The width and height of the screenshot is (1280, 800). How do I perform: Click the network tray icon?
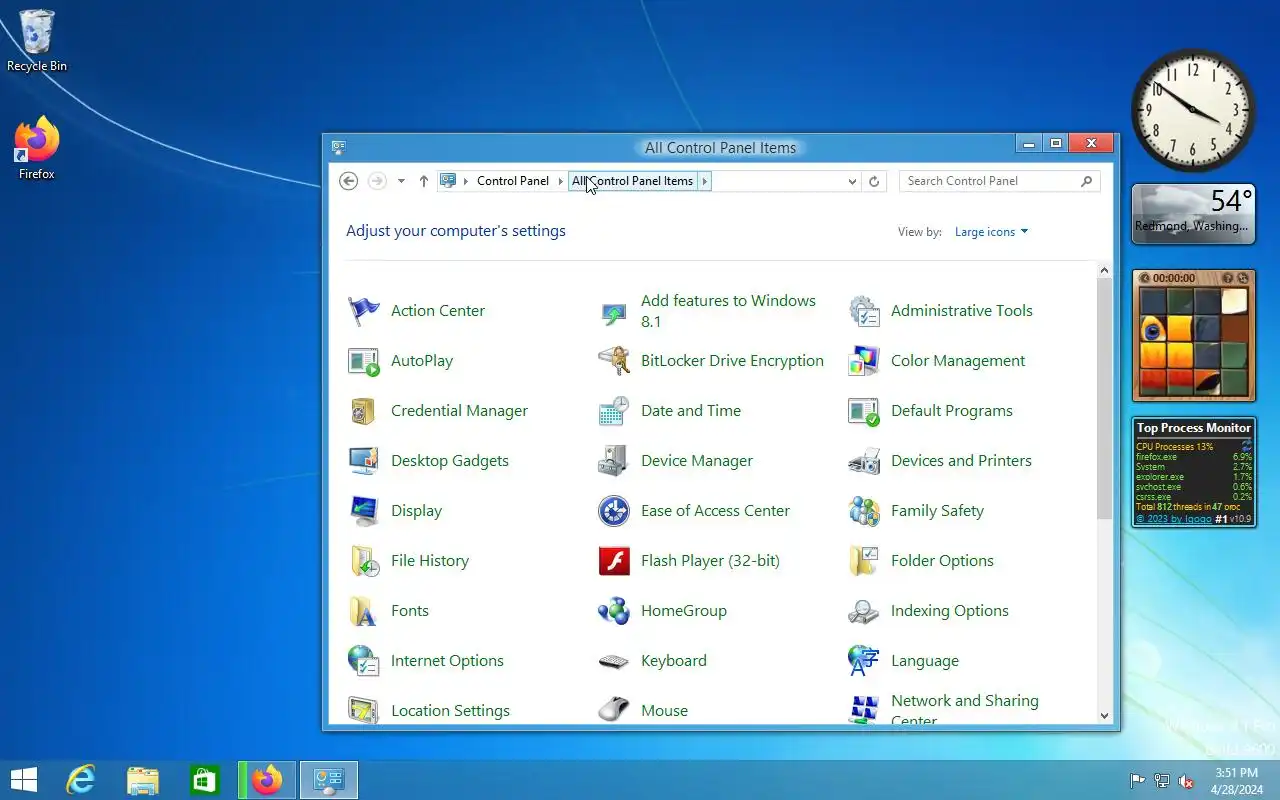pos(1162,781)
